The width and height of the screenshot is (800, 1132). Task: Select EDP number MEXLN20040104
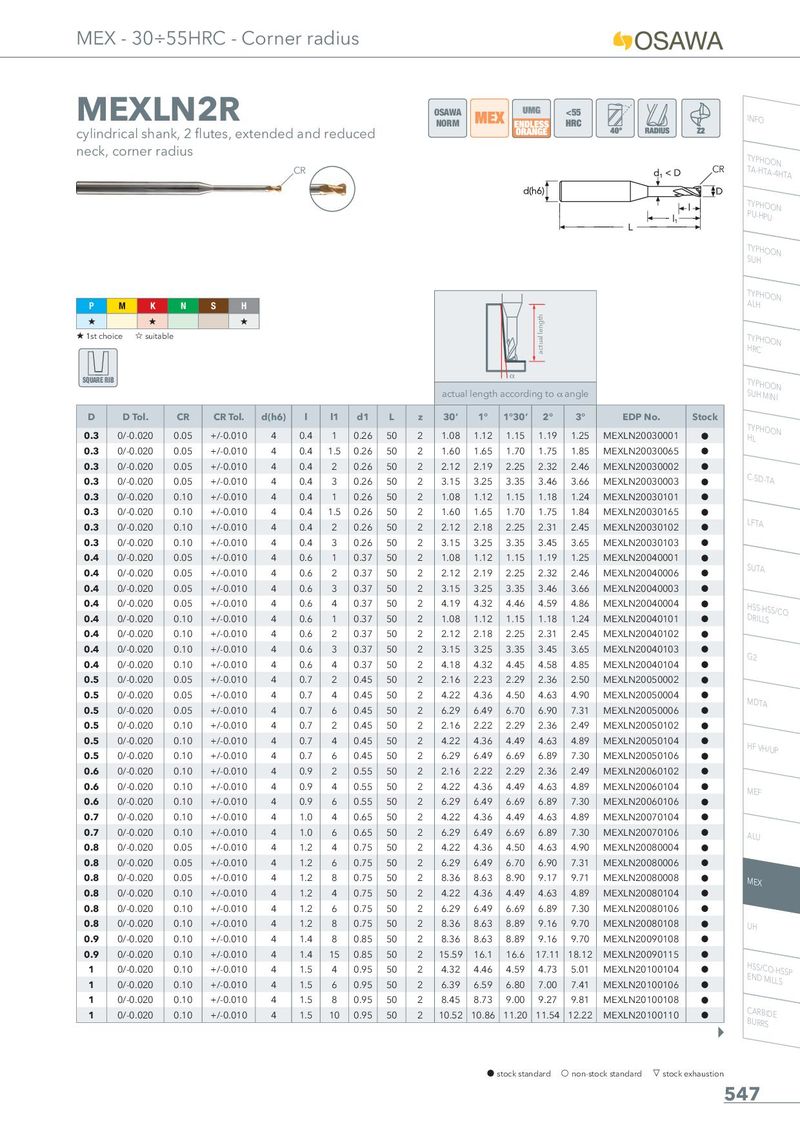tap(641, 665)
